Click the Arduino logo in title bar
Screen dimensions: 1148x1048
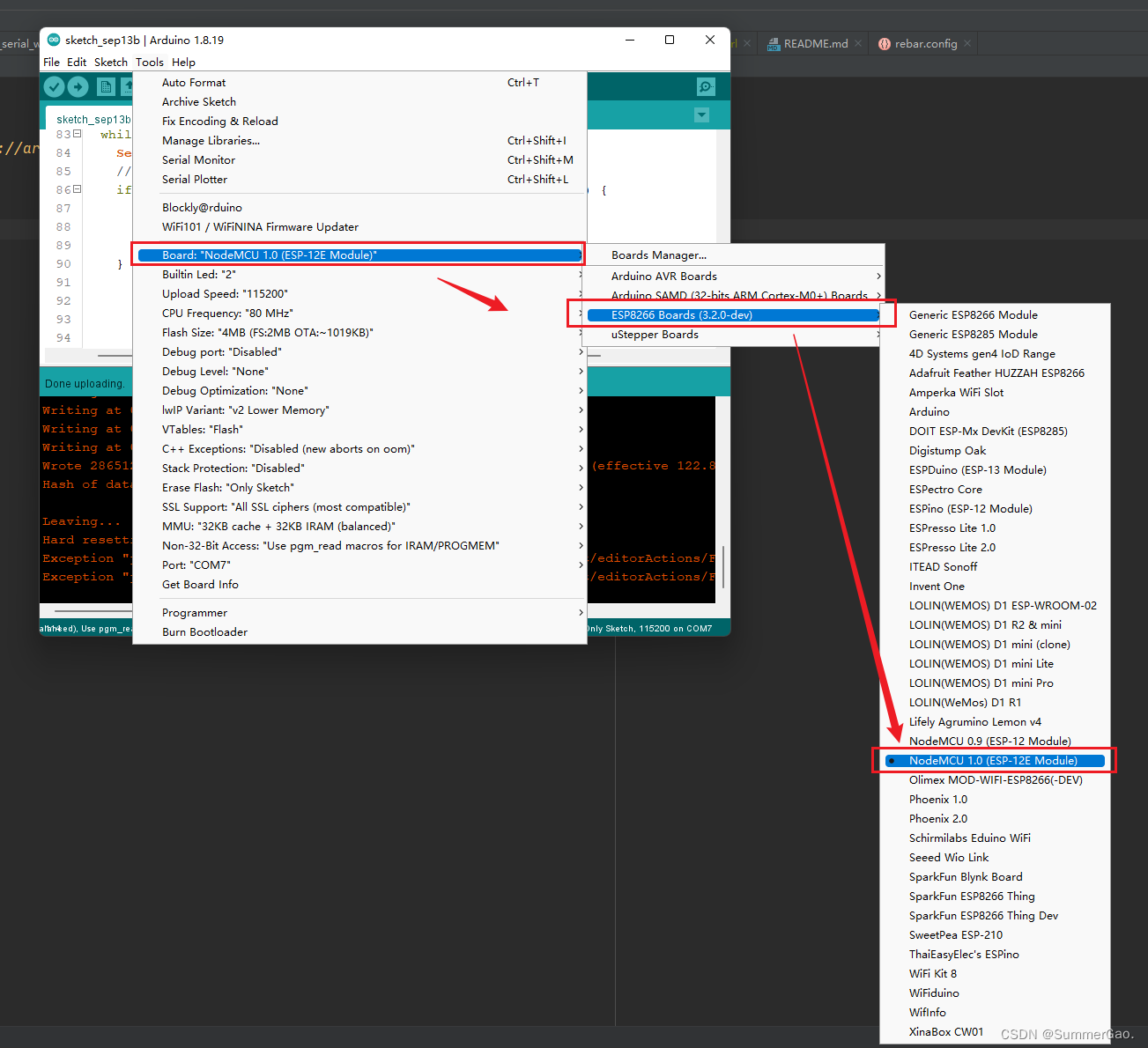tap(54, 40)
